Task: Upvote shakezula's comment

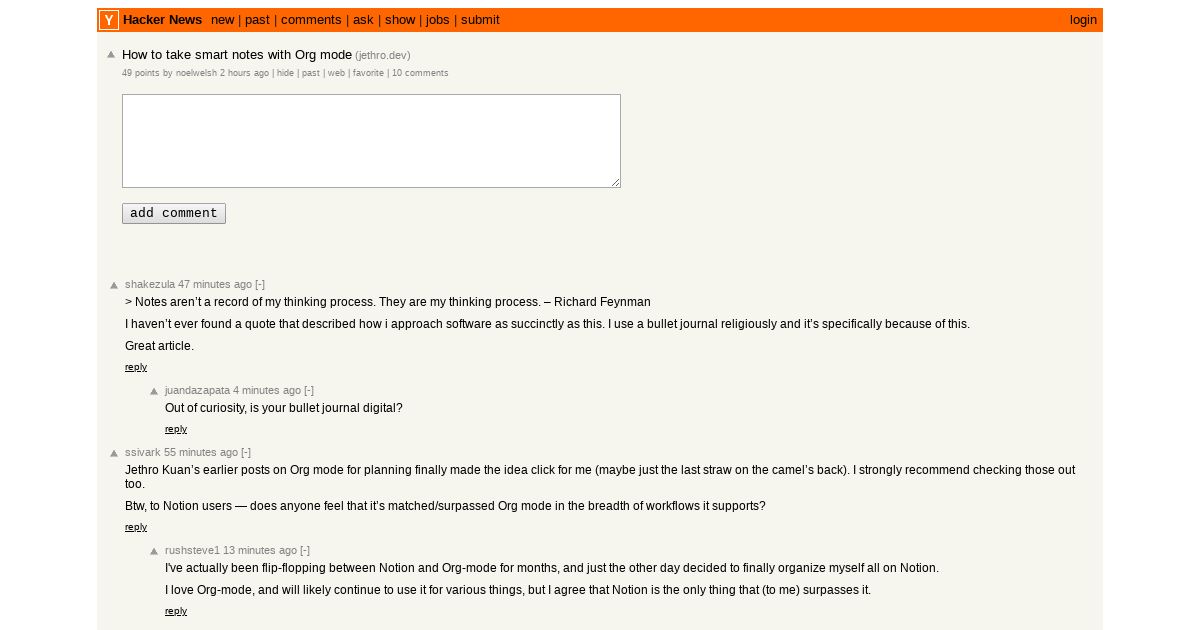Action: [x=114, y=285]
